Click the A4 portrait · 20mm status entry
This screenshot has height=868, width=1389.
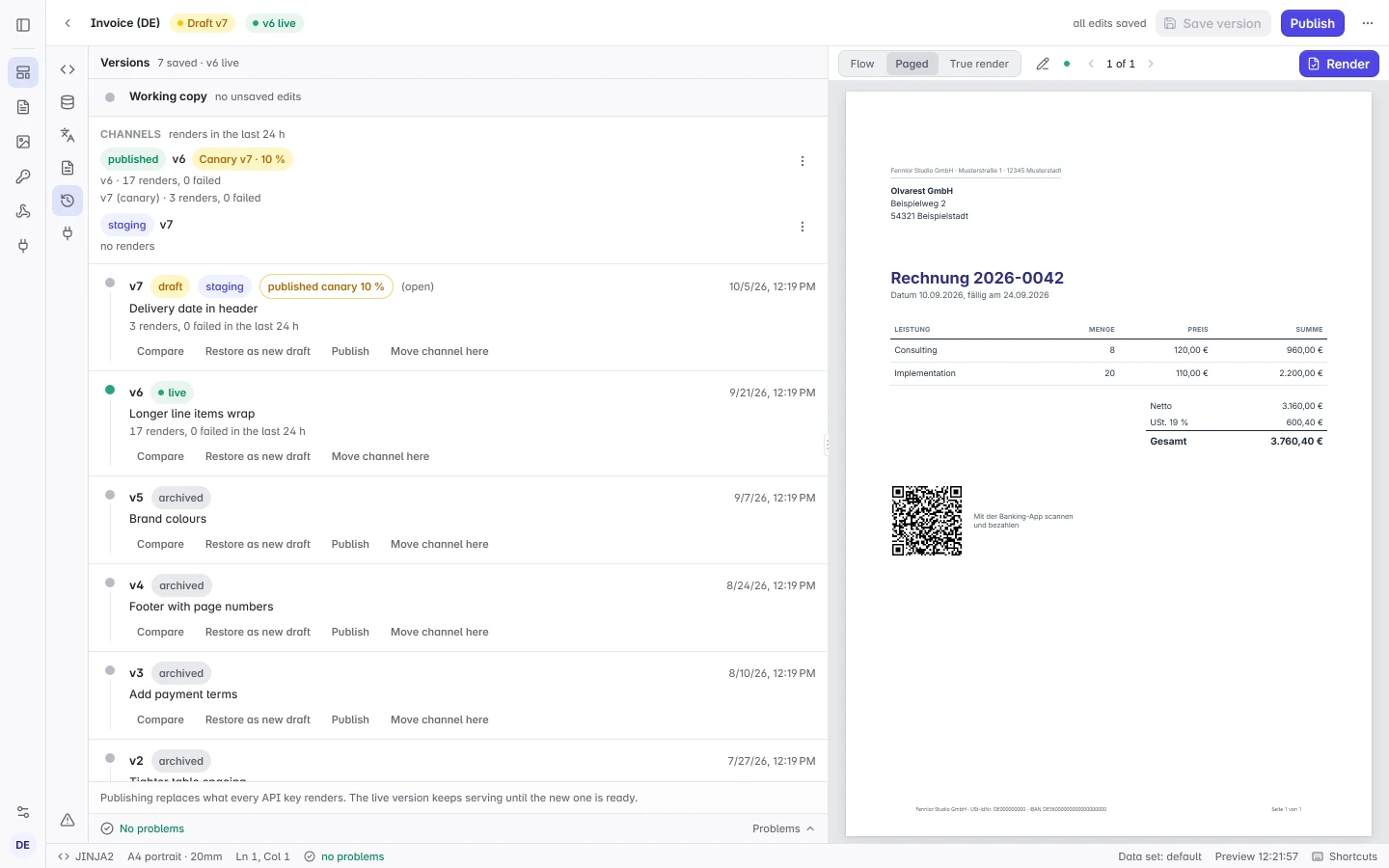pos(175,856)
